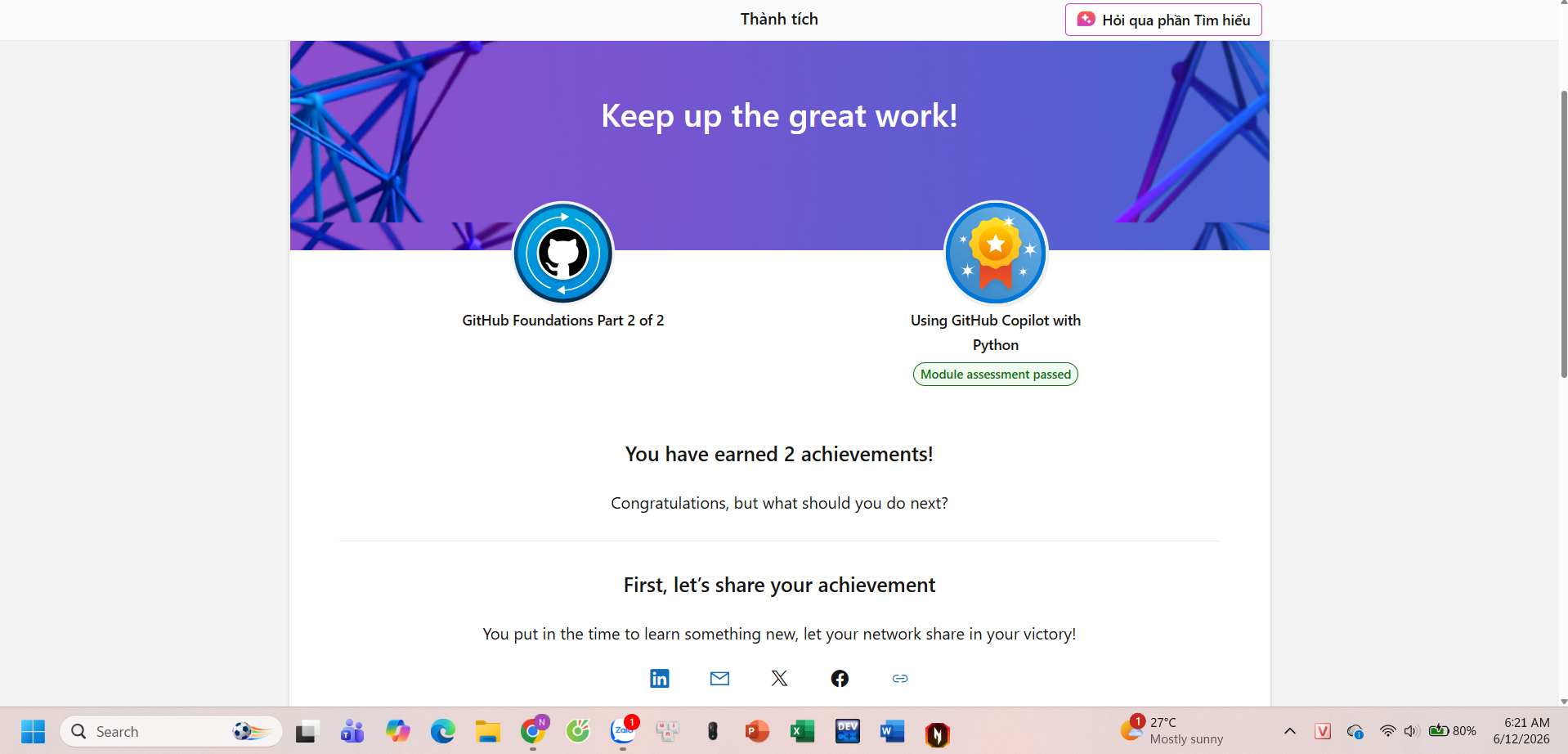
Task: Click the red V input method tray icon
Action: coord(1323,731)
